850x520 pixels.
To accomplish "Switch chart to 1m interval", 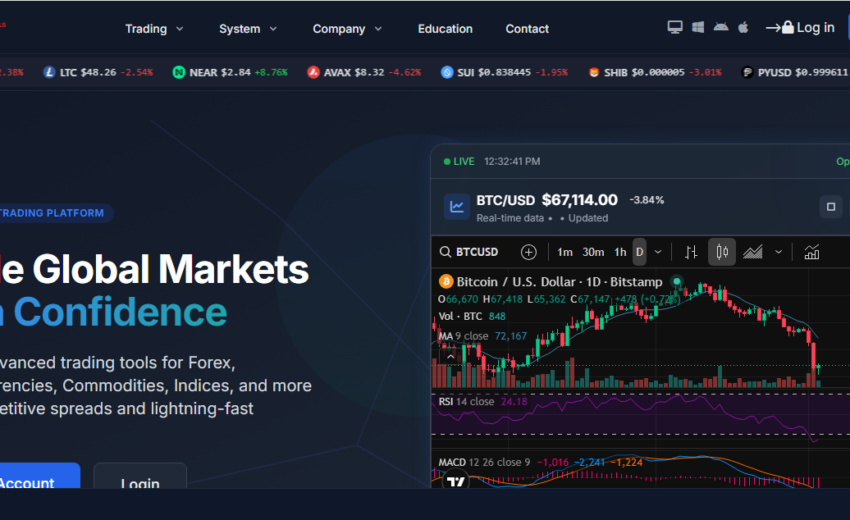I will tap(565, 252).
